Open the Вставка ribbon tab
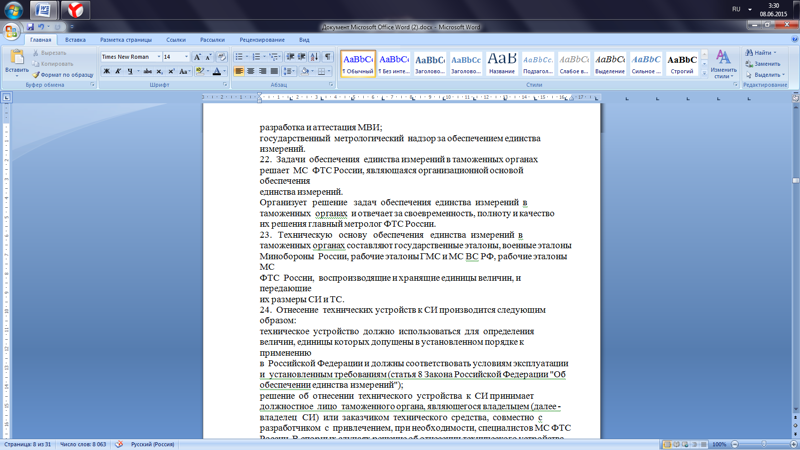This screenshot has width=800, height=450. pyautogui.click(x=76, y=40)
